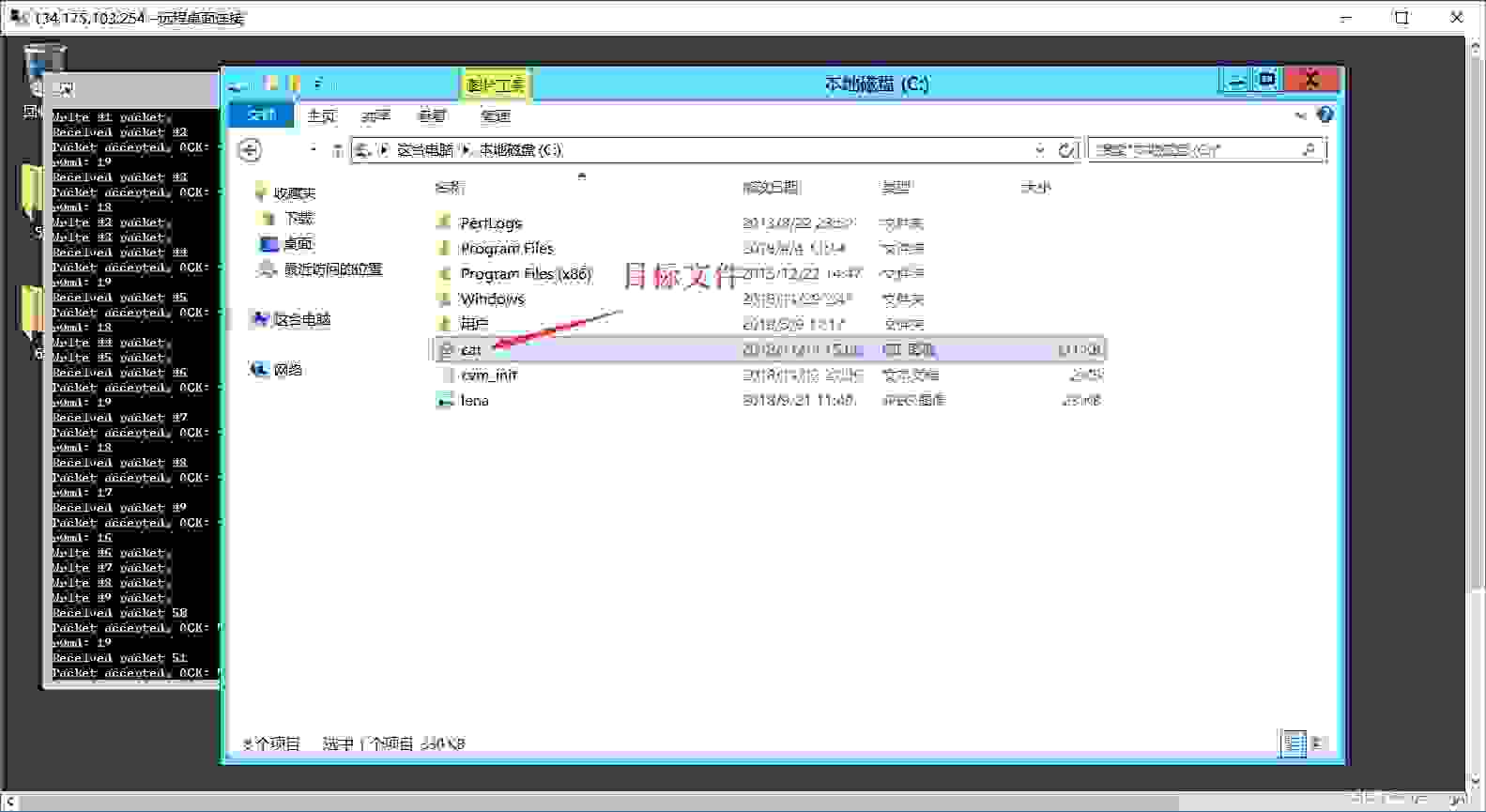Open the 文件 ribbon tab
This screenshot has height=812, width=1486.
click(261, 115)
